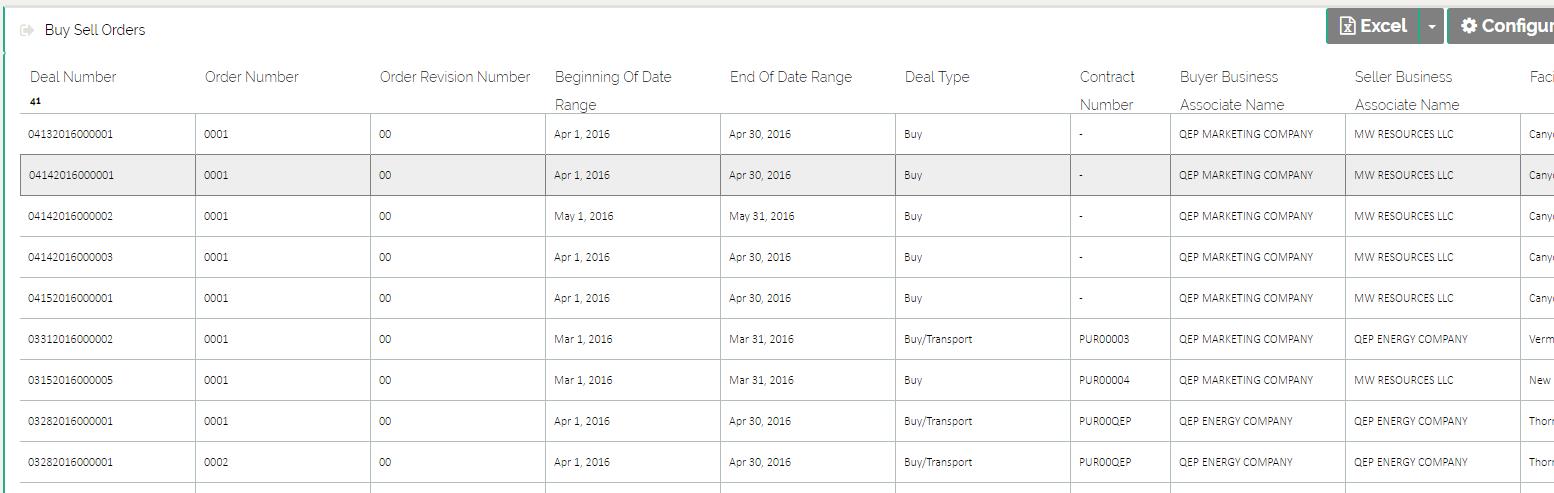Select the row for deal 04152016000001
The width and height of the screenshot is (1554, 493).
coord(71,299)
